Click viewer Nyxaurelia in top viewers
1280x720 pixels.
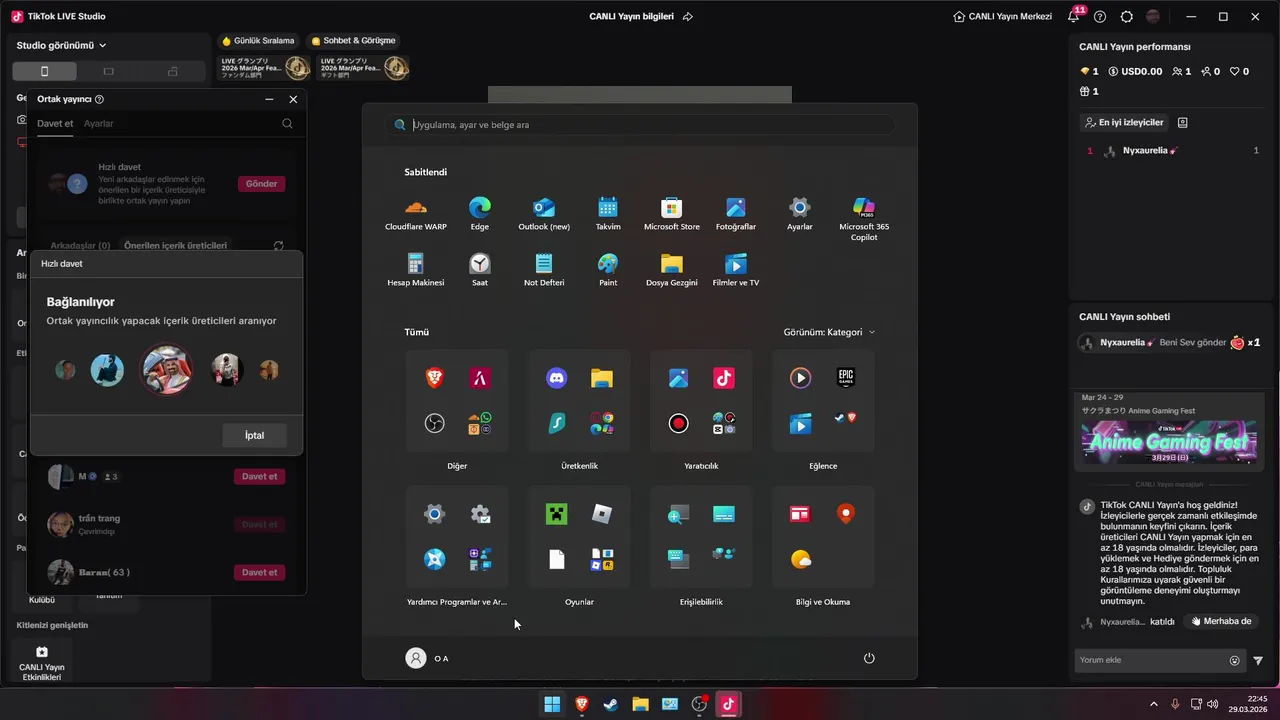coord(1150,151)
